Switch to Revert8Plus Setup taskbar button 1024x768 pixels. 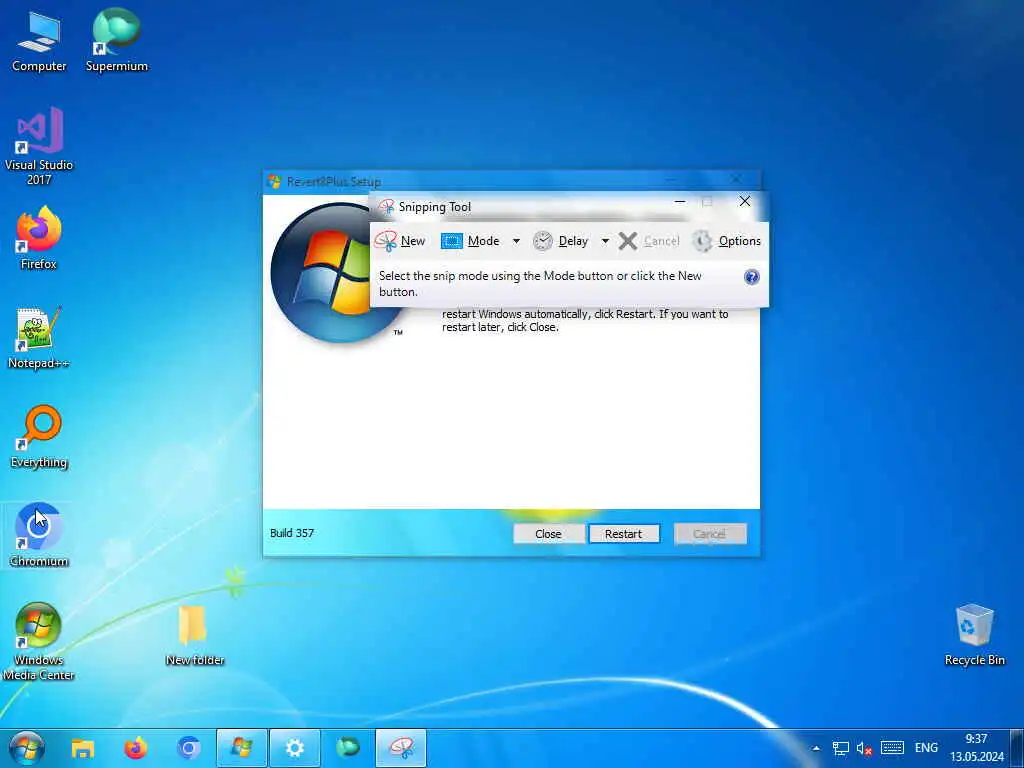[x=242, y=748]
